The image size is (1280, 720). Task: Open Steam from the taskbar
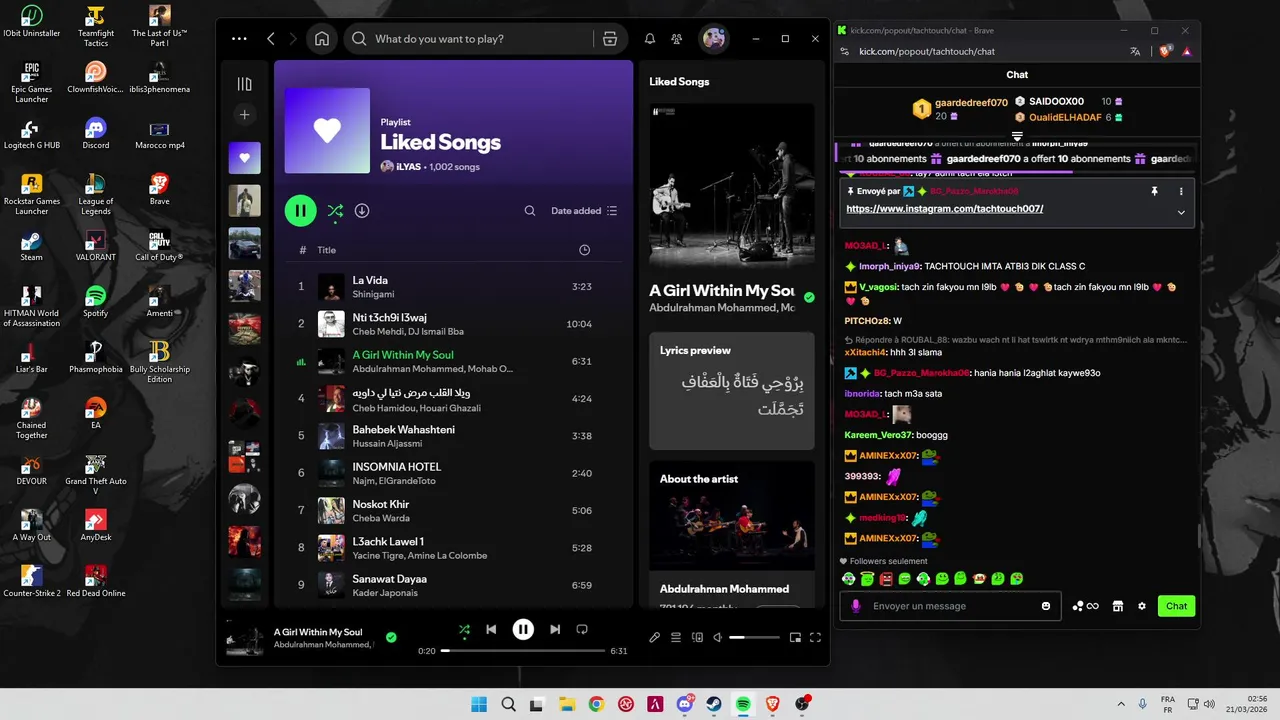coord(714,704)
